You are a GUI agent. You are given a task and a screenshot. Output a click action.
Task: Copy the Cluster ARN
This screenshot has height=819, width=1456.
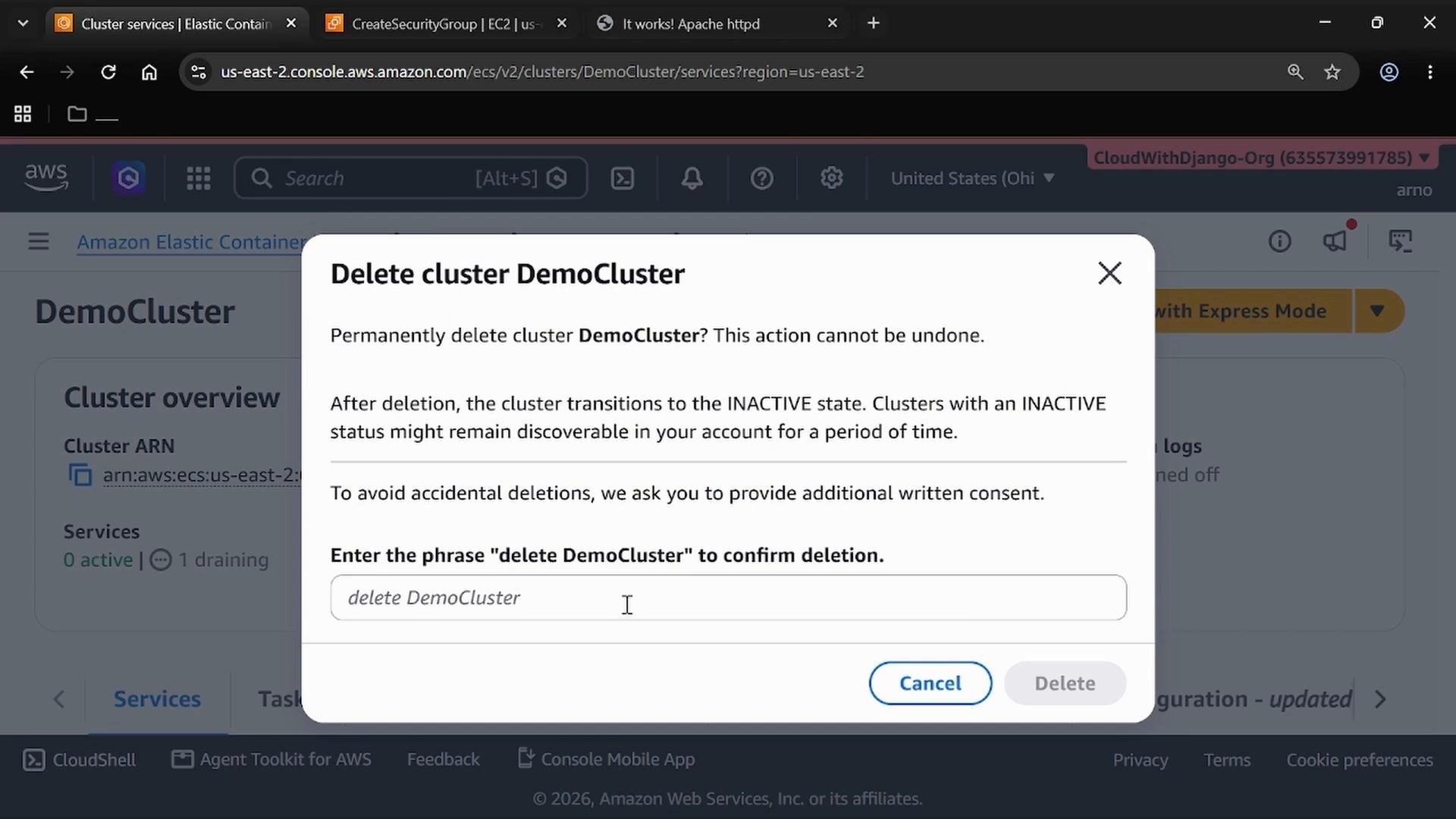(x=80, y=475)
